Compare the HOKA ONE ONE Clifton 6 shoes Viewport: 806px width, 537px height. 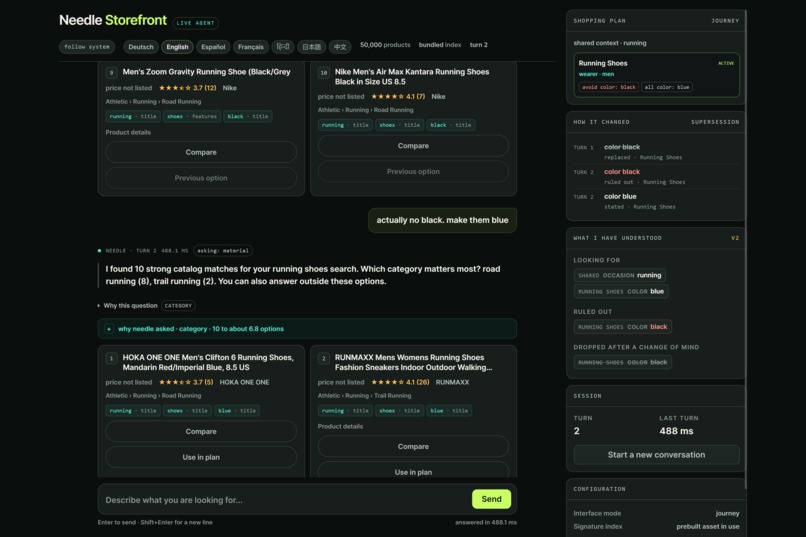(201, 432)
